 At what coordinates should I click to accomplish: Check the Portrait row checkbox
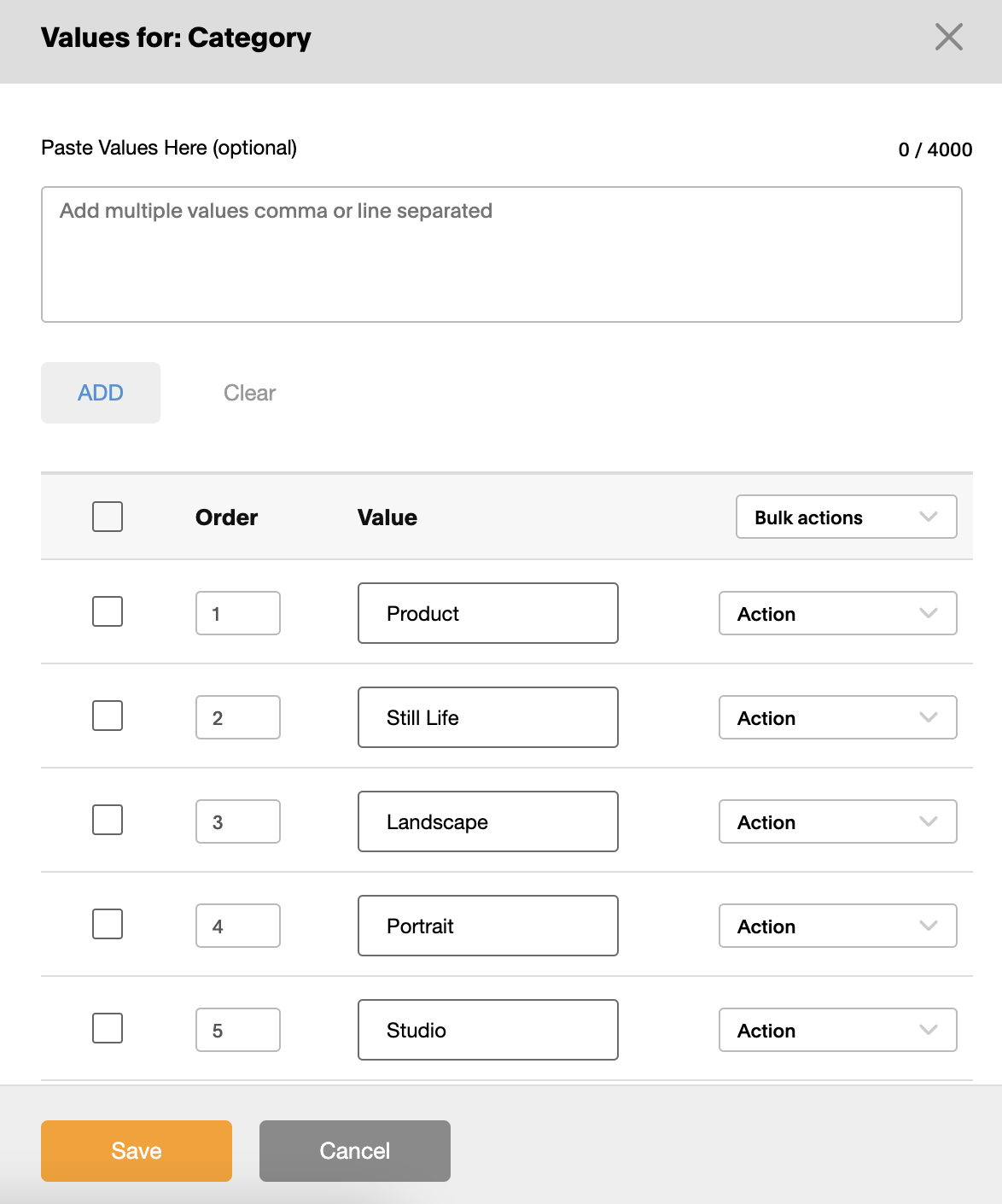(108, 924)
